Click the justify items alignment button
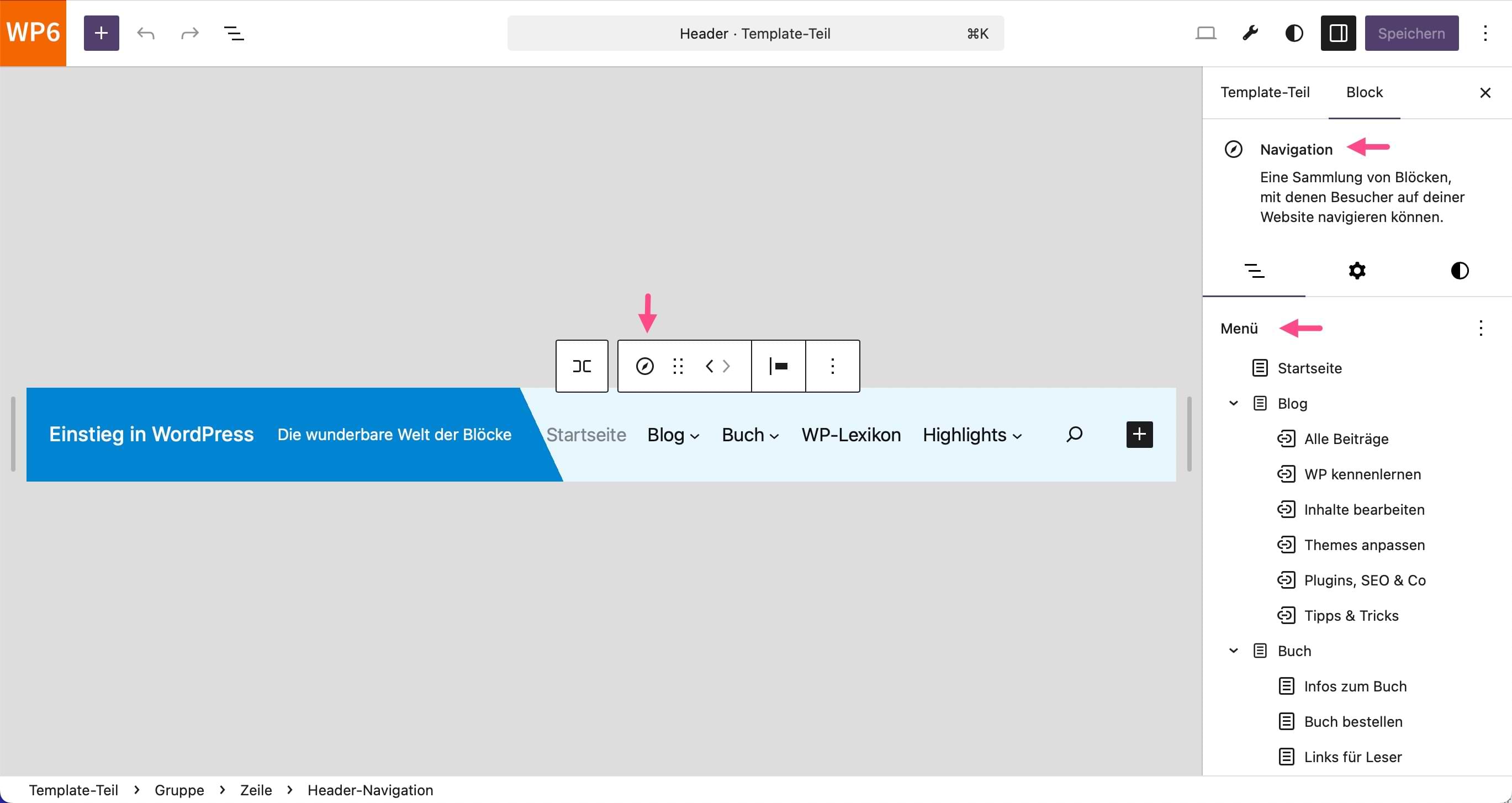Screen dimensions: 1512x803 click(x=778, y=366)
